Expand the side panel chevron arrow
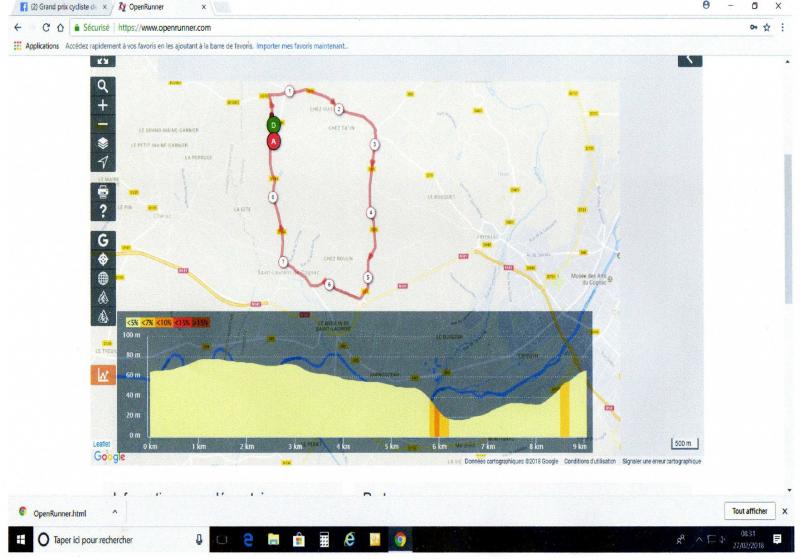The image size is (800, 559). (x=690, y=59)
